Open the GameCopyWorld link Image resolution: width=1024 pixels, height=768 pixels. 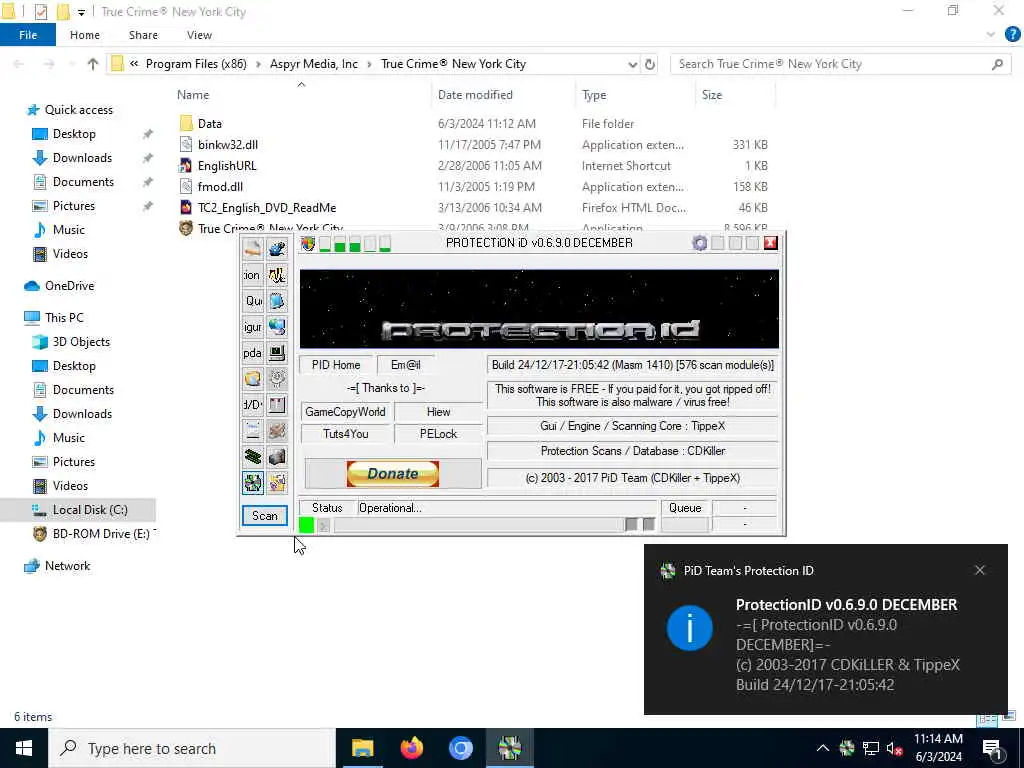[345, 411]
